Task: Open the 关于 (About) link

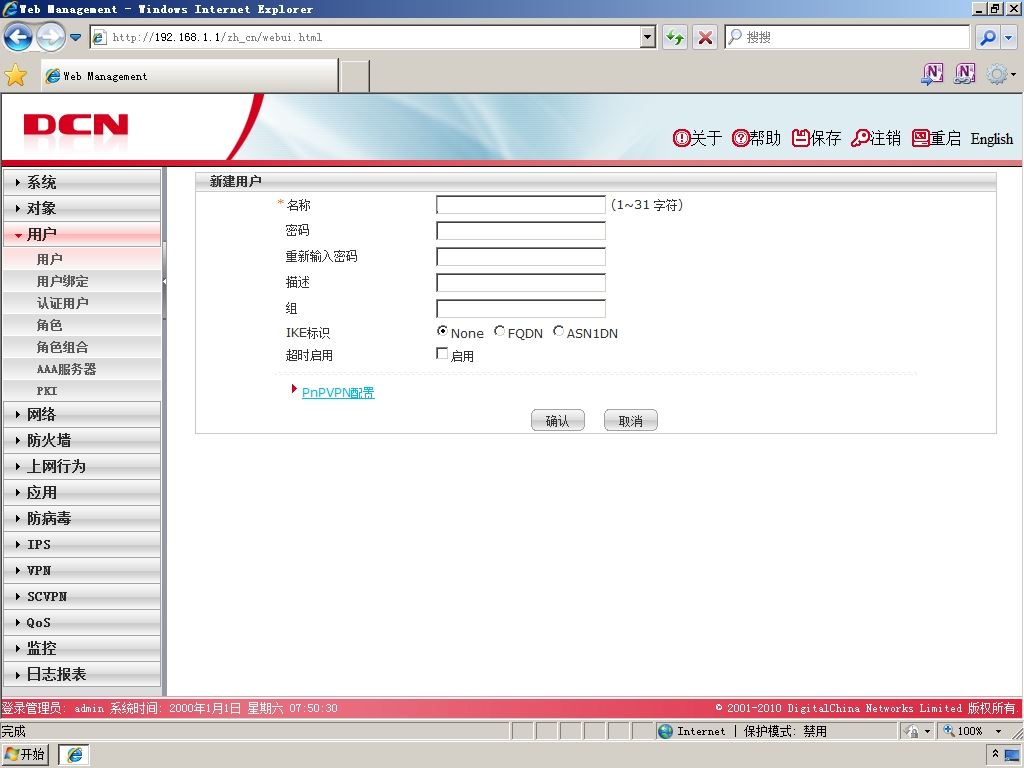Action: [697, 138]
